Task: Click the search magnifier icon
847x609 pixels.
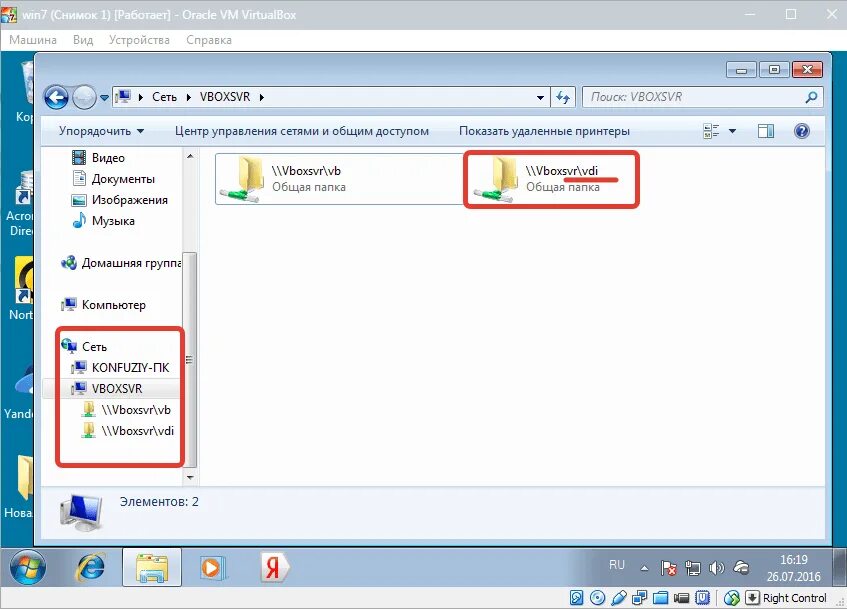Action: click(x=811, y=97)
